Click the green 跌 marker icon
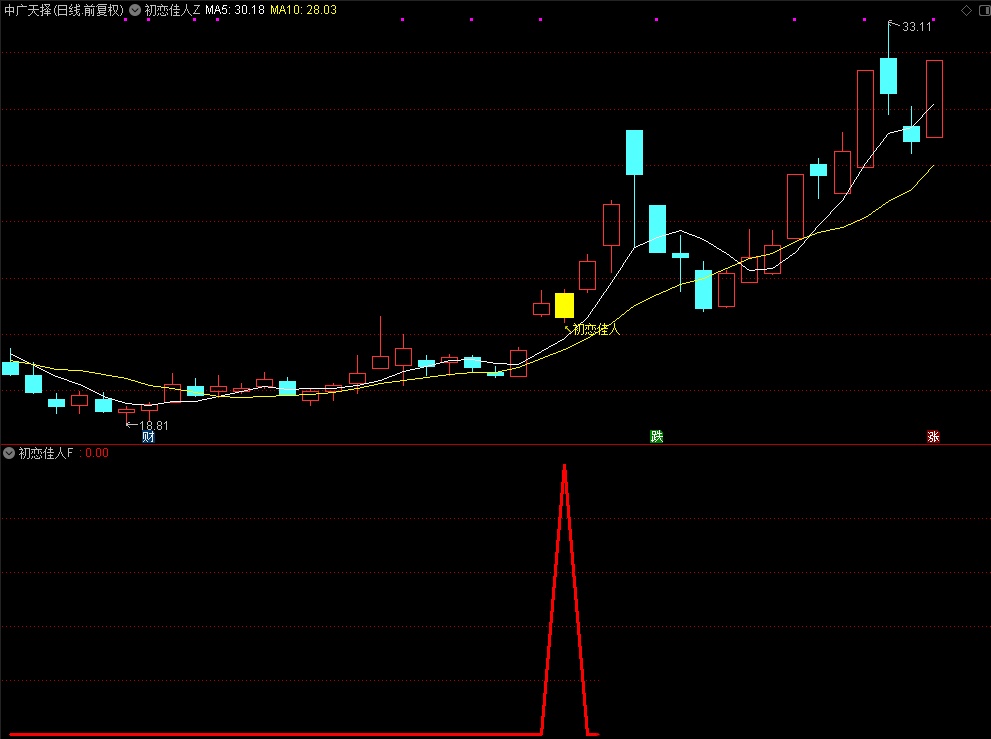Screen dimensions: 991x739 tap(656, 436)
